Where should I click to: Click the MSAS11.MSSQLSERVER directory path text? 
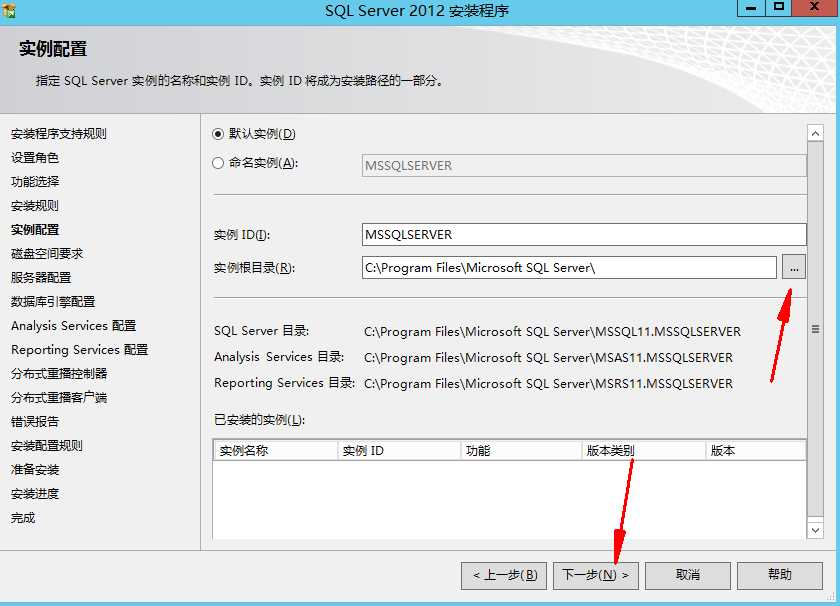tap(548, 357)
